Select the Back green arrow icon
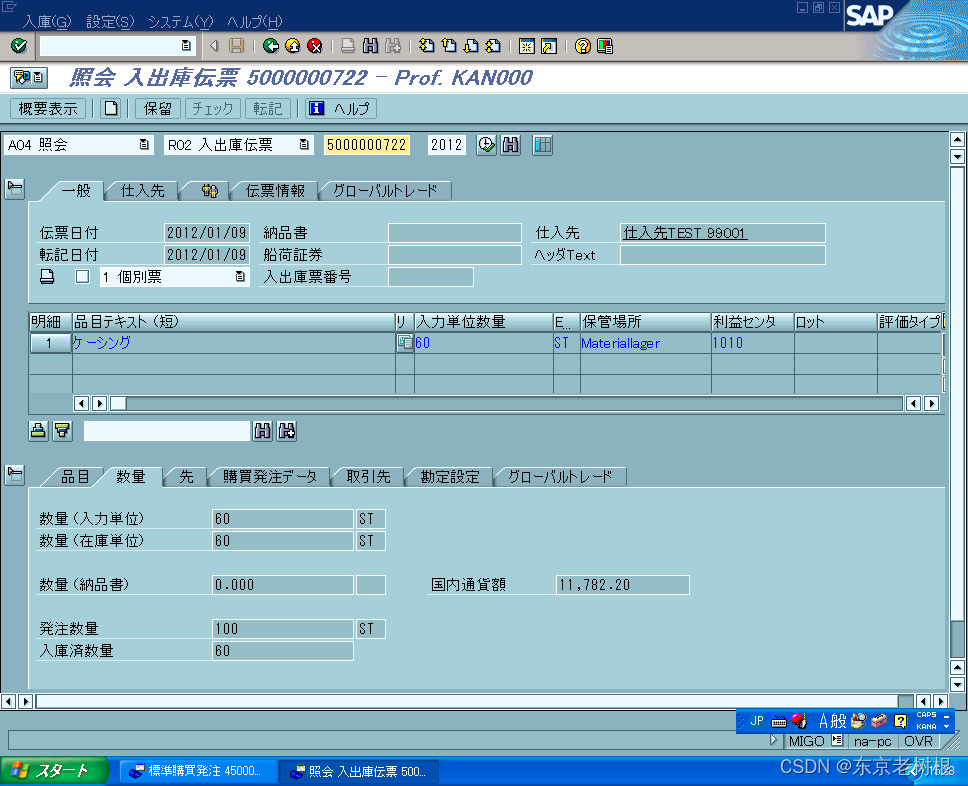This screenshot has width=968, height=786. click(x=269, y=45)
